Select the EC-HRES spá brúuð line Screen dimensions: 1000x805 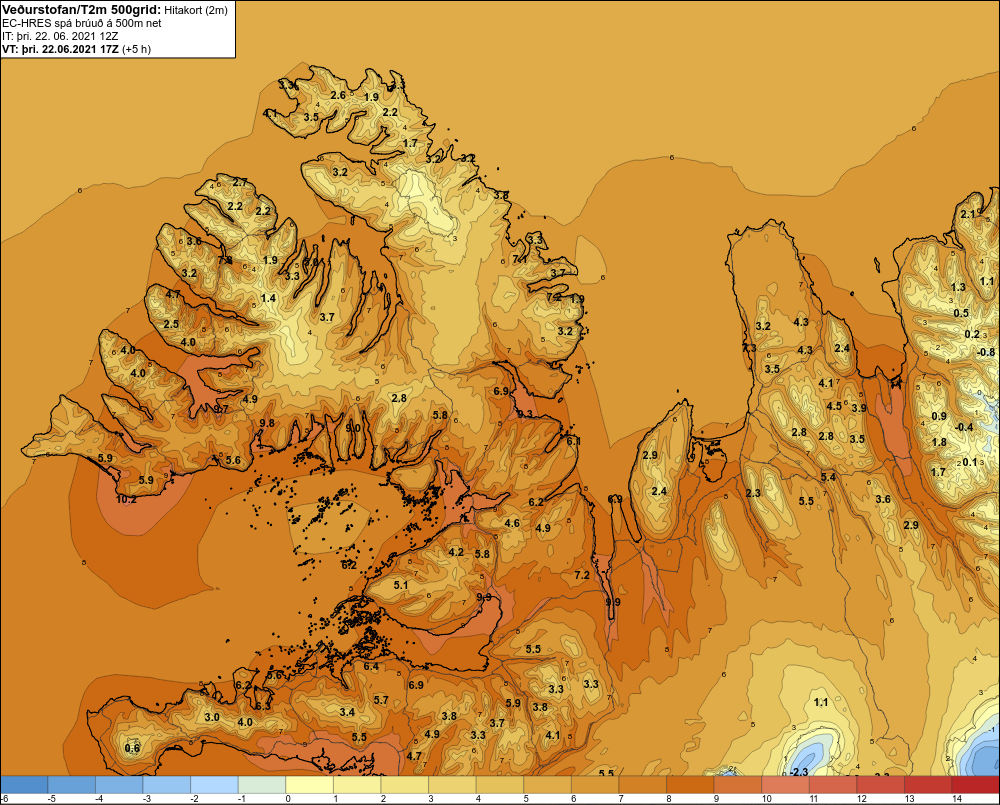(x=82, y=24)
